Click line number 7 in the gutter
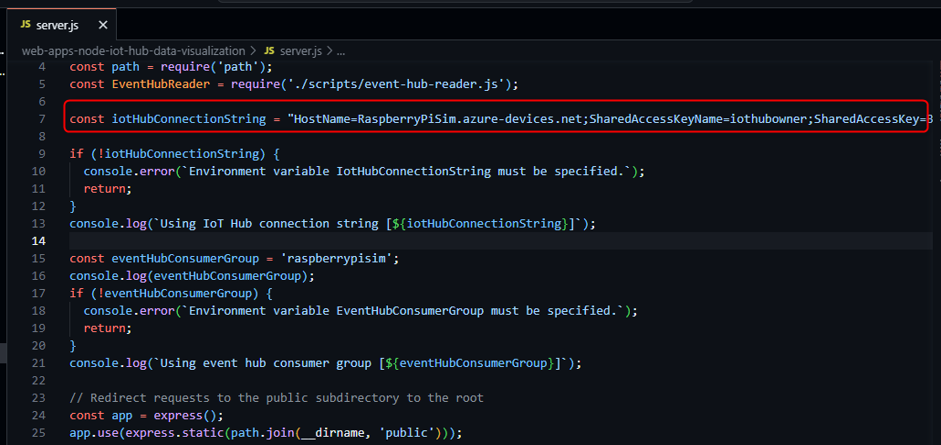 [x=41, y=119]
